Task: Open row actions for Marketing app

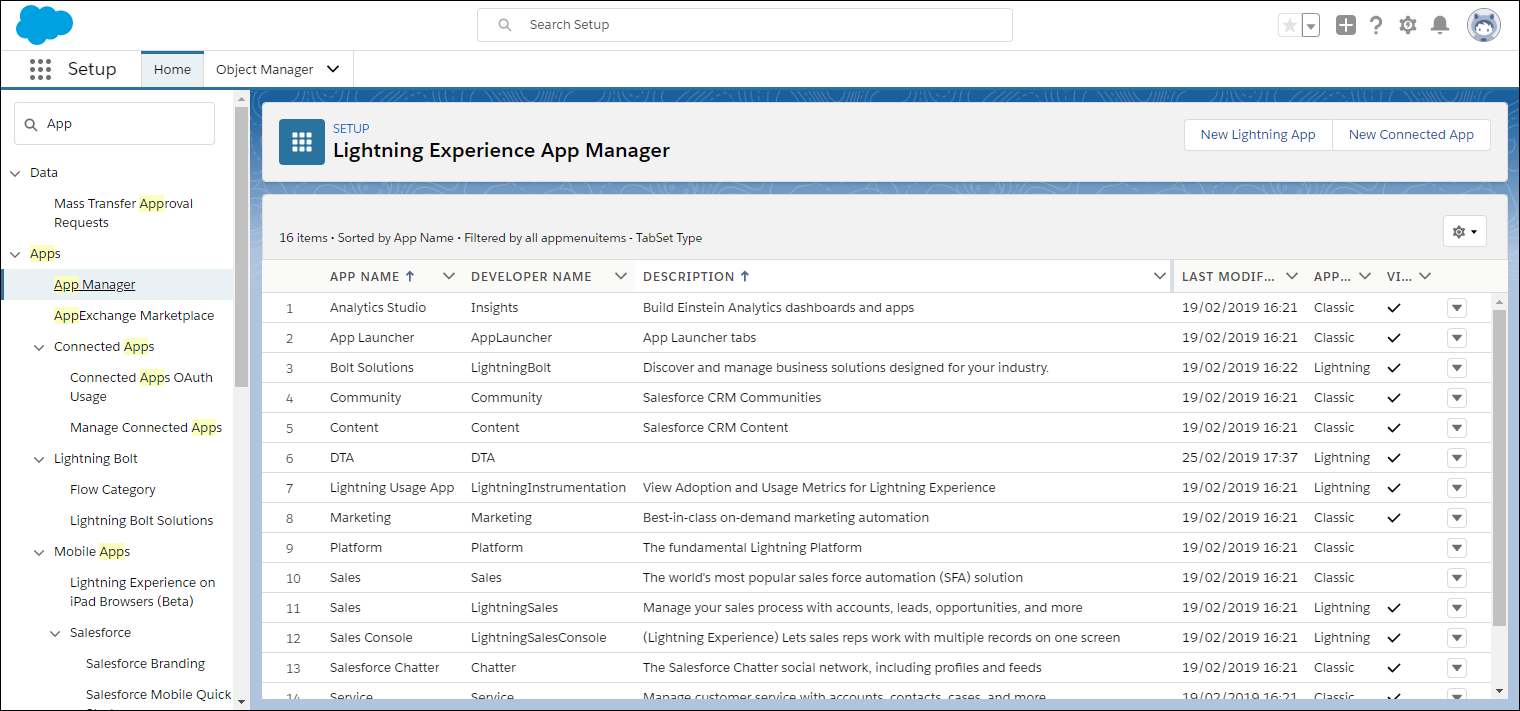Action: point(1457,518)
